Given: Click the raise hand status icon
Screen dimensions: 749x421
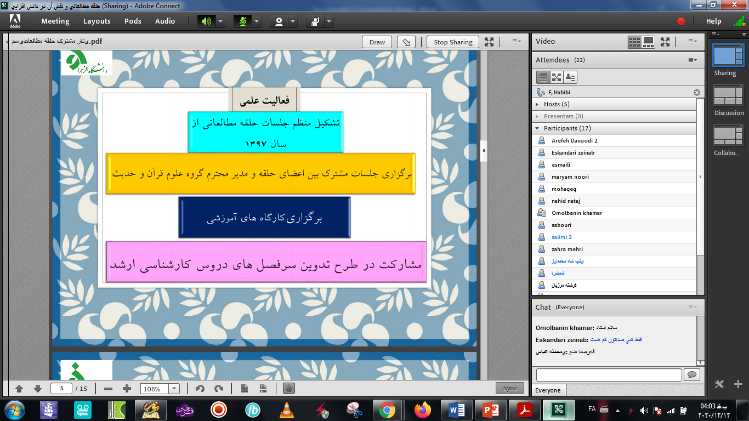Looking at the screenshot, I should tap(315, 22).
